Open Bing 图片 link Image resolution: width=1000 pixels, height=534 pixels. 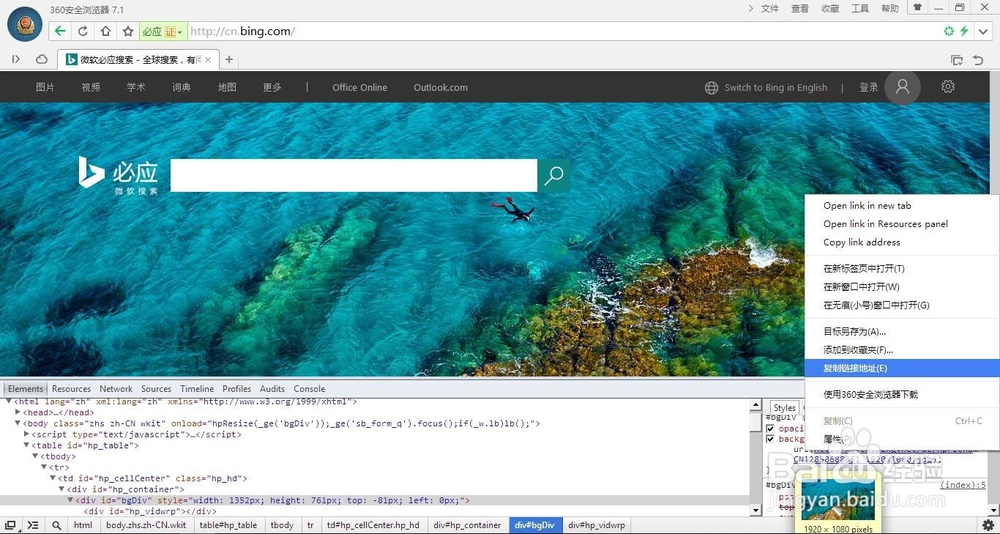pyautogui.click(x=45, y=87)
